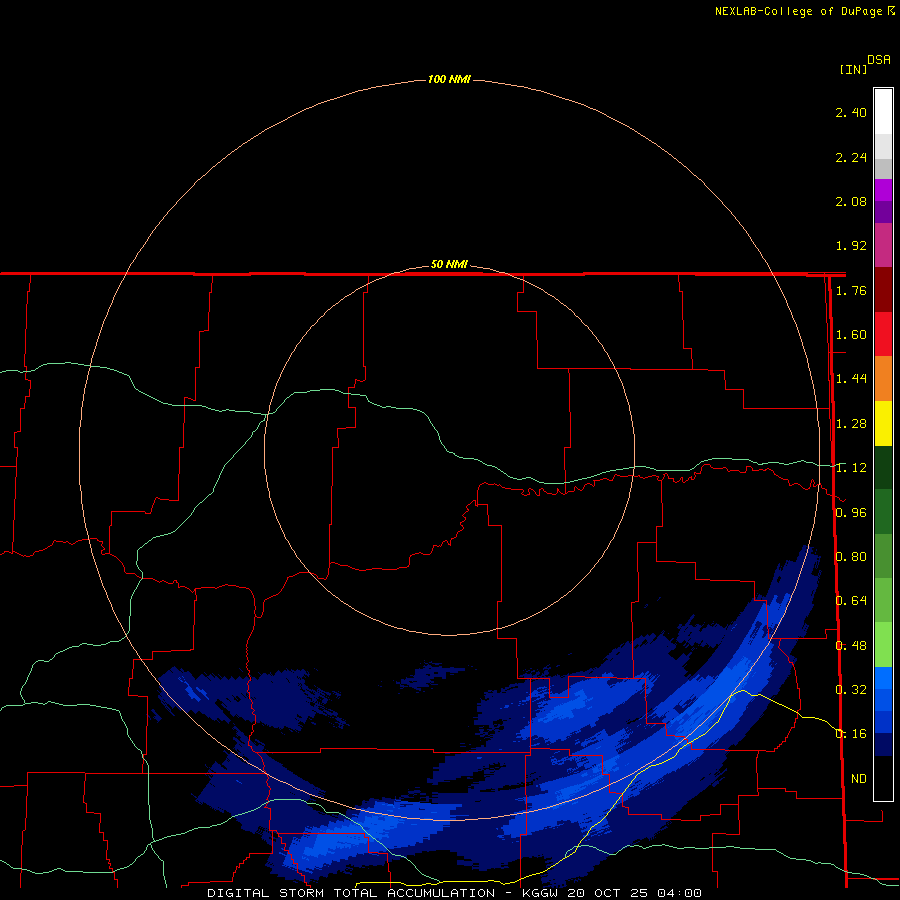Click the 2.40 legend value
Viewport: 900px width, 900px height.
tap(851, 112)
